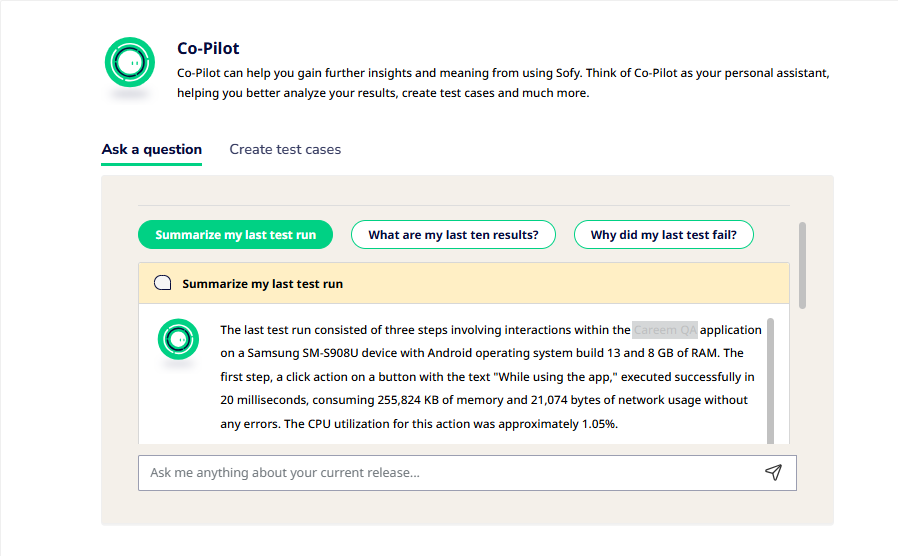Click the highlighted Careem QA text
This screenshot has height=556, width=898.
(665, 330)
